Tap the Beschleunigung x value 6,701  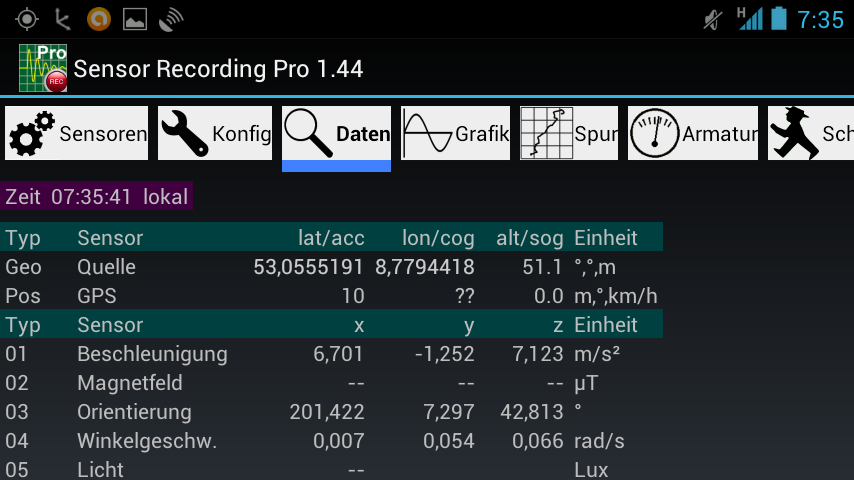click(338, 354)
